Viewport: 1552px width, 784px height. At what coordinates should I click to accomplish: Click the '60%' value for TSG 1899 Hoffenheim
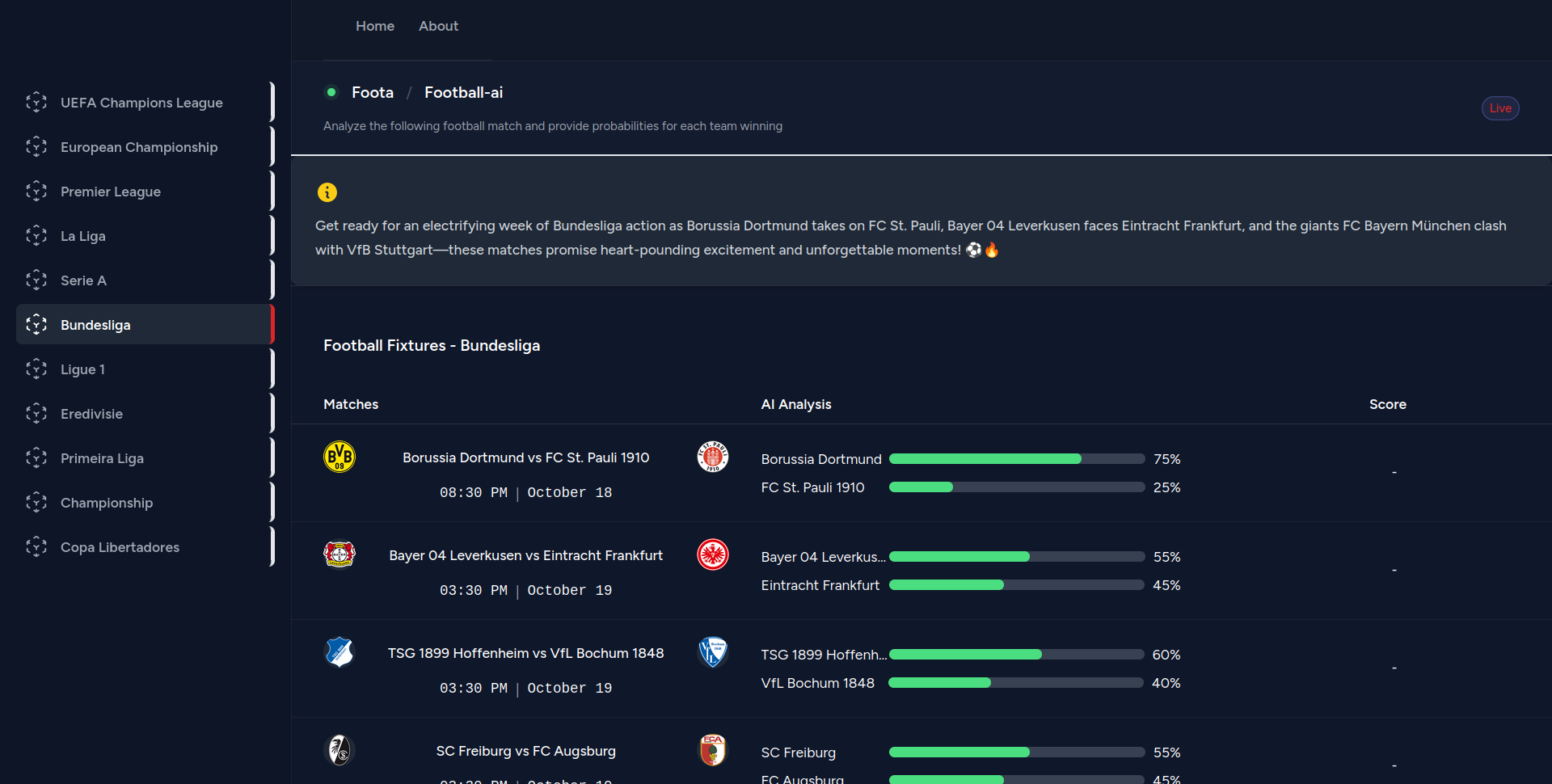coord(1166,655)
